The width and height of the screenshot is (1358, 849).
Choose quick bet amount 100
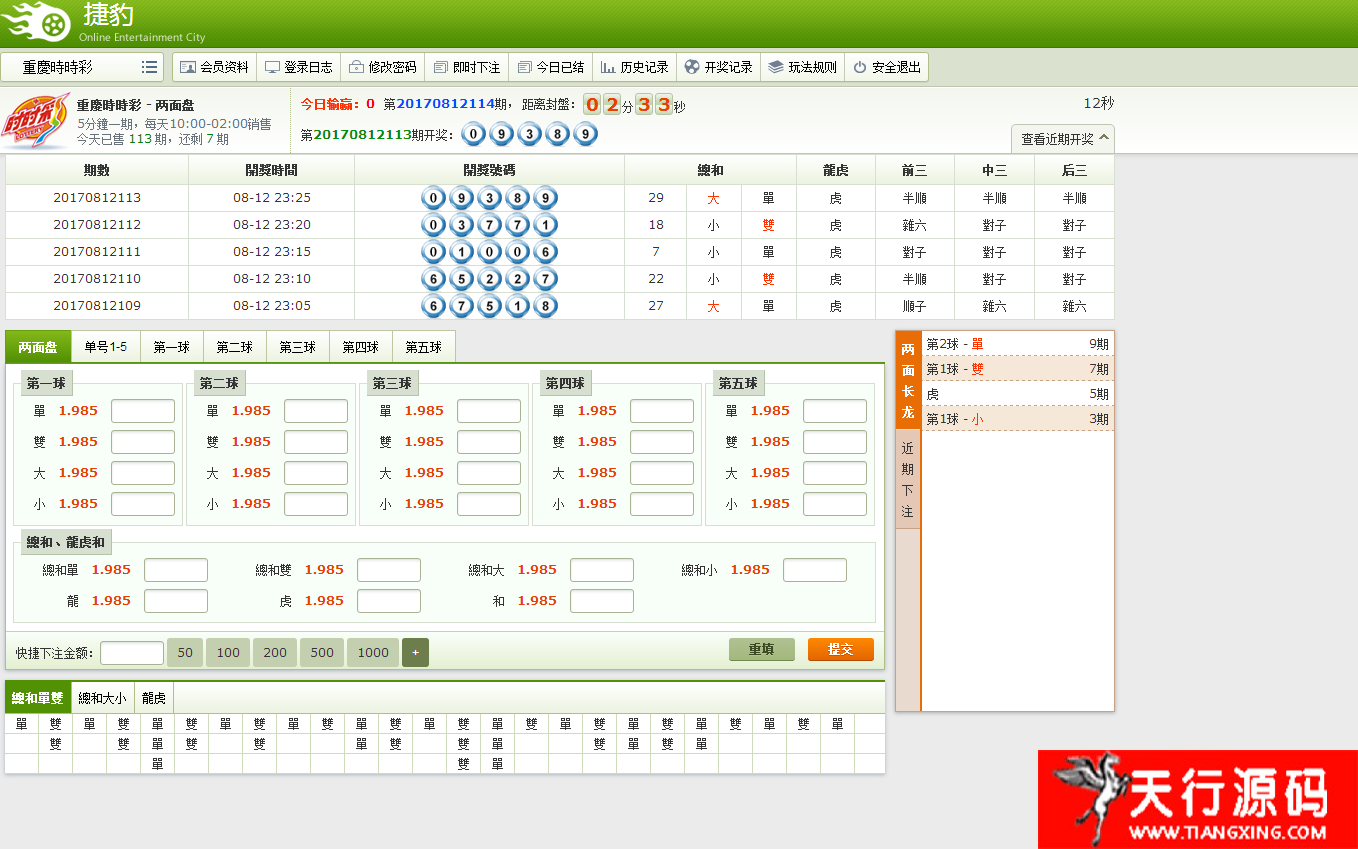click(228, 653)
